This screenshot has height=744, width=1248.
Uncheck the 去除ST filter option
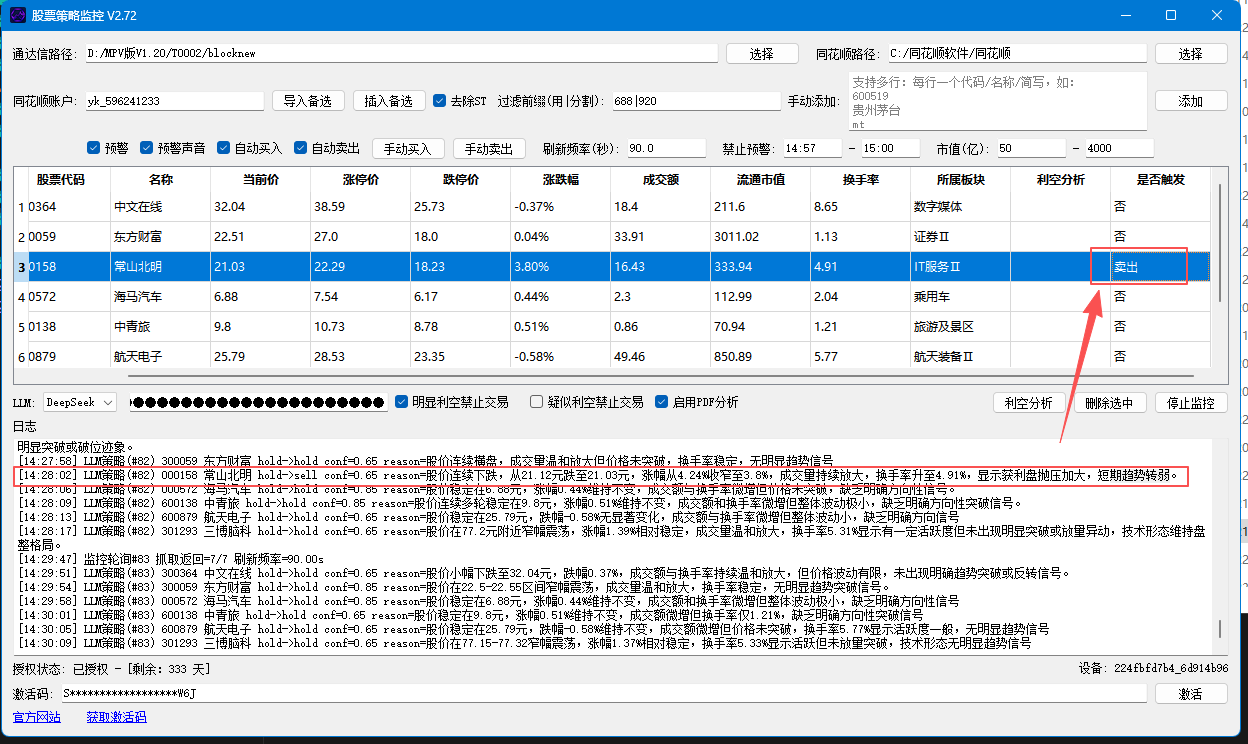[x=439, y=100]
